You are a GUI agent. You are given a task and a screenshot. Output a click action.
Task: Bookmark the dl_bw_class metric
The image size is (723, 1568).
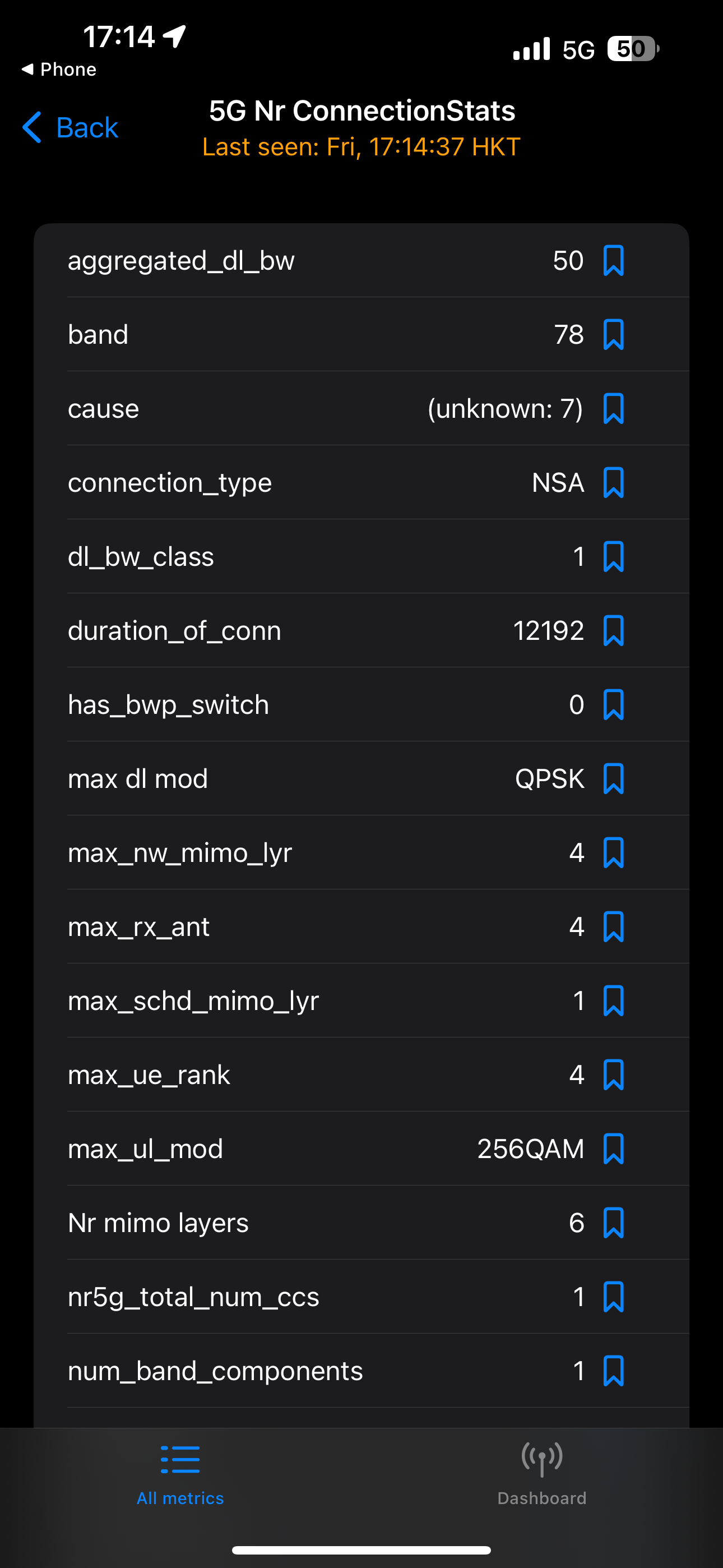point(613,557)
